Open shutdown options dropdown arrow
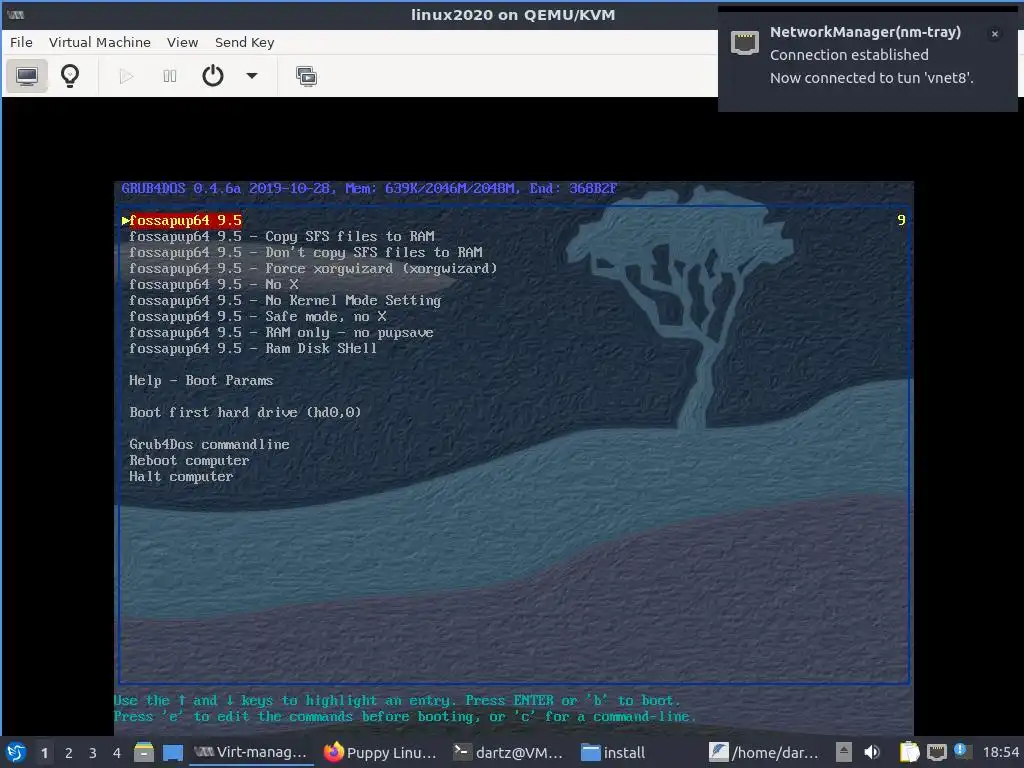The image size is (1024, 768). point(251,76)
